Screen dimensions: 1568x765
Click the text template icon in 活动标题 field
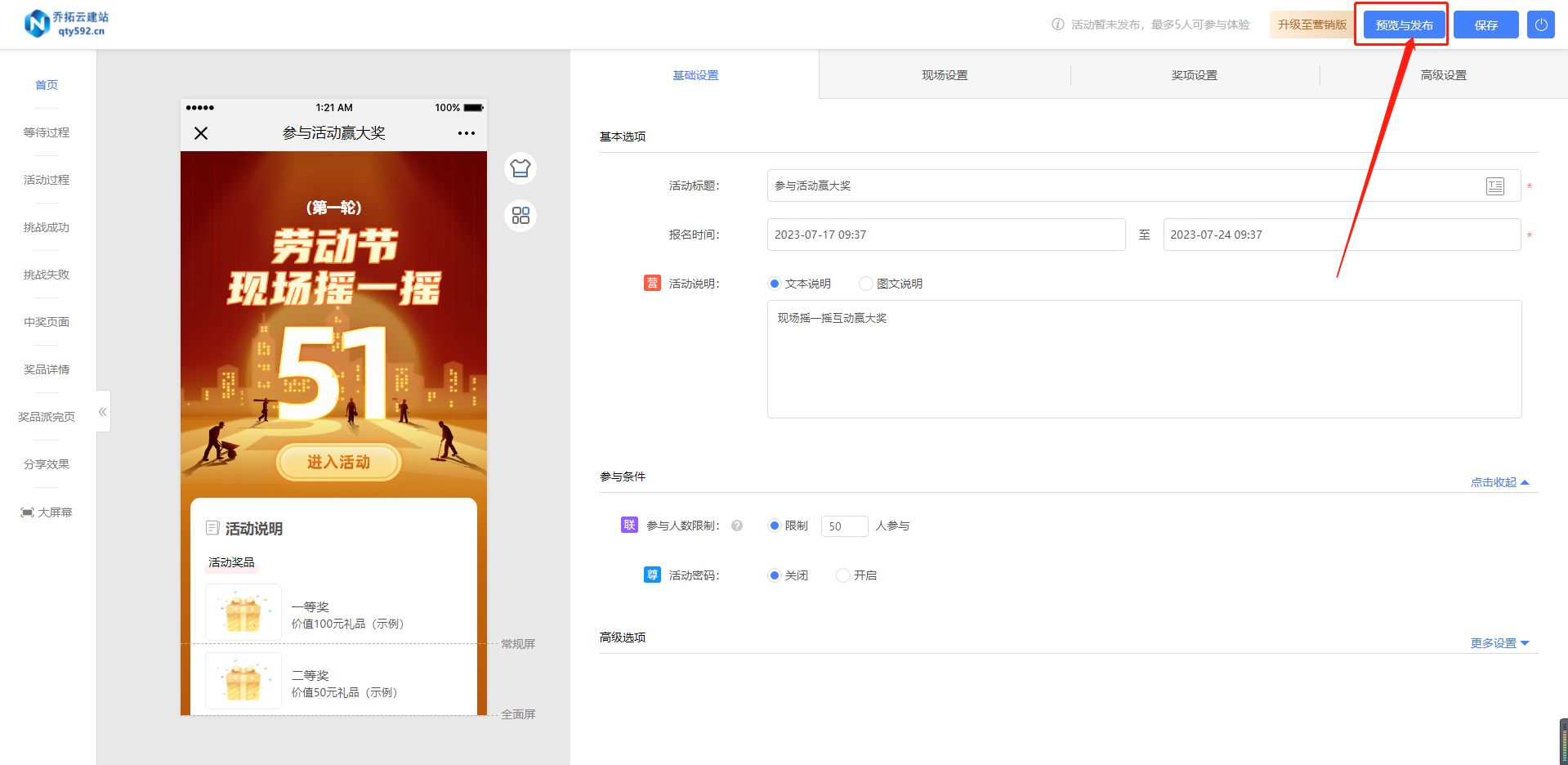coord(1494,186)
